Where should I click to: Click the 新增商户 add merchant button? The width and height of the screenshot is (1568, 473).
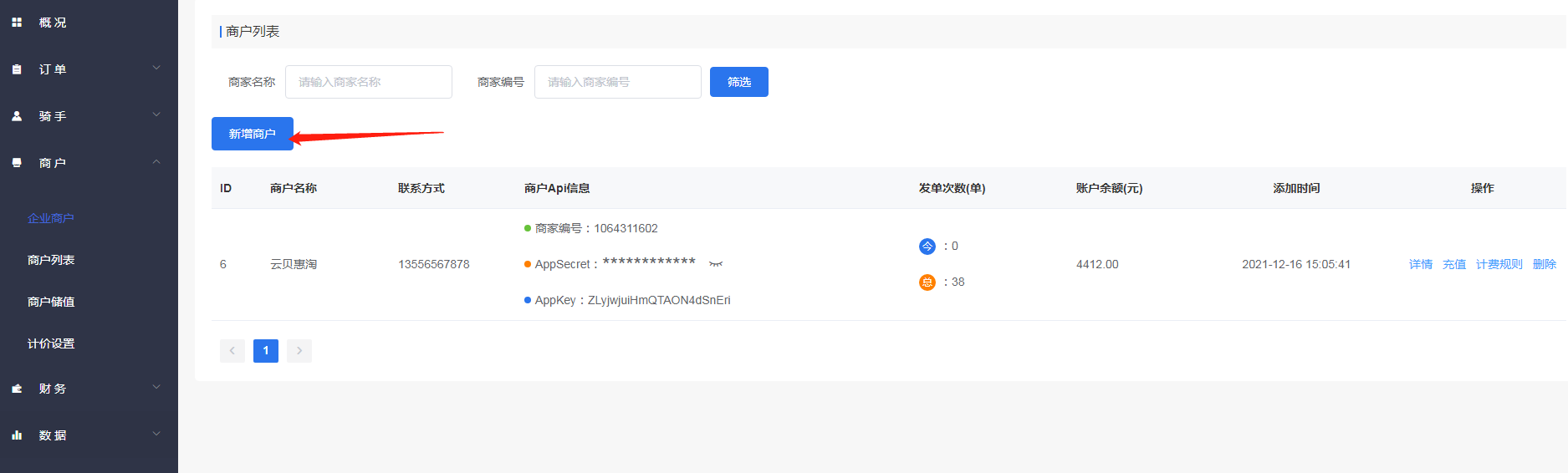coord(253,134)
